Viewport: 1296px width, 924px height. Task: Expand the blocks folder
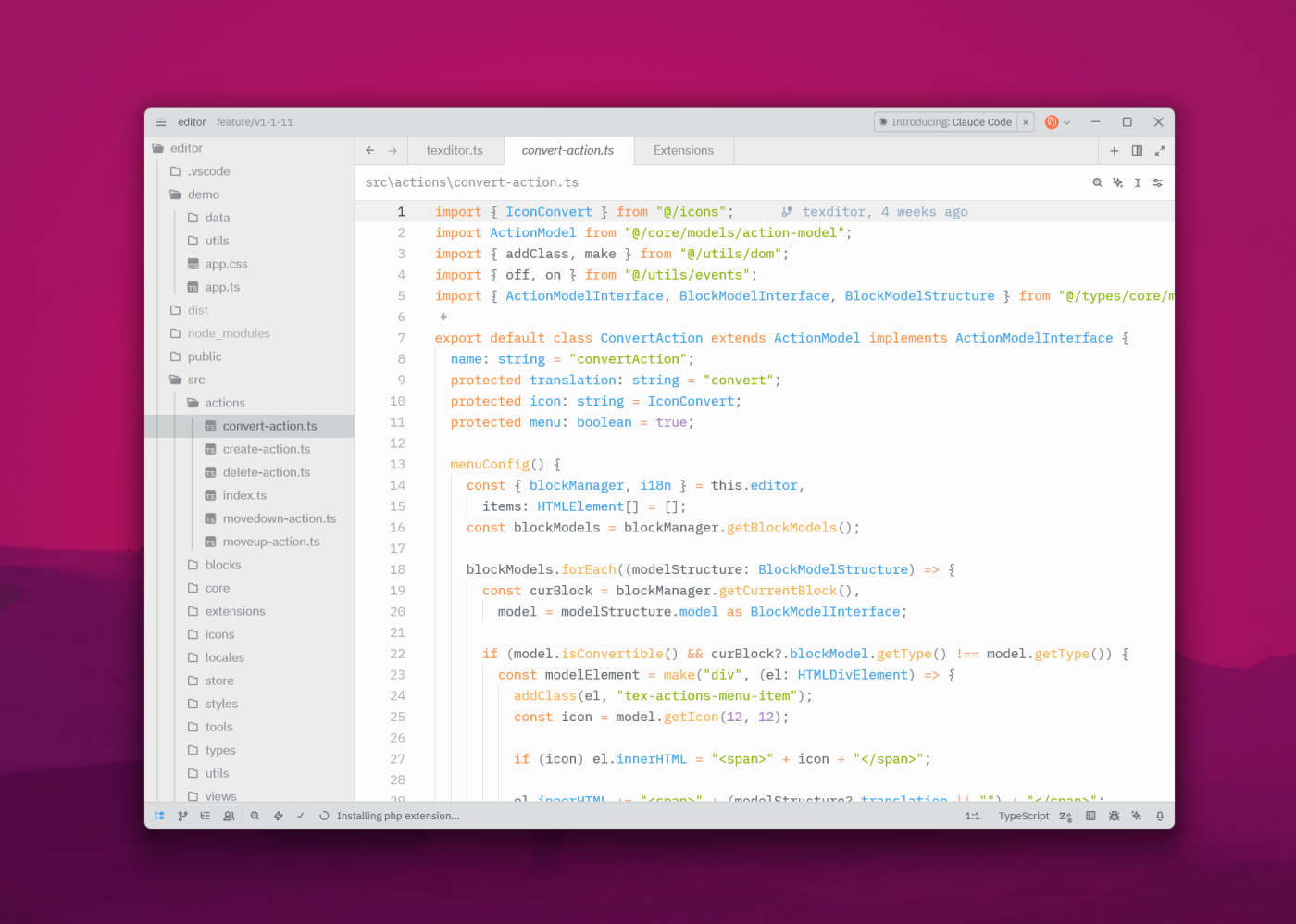[223, 565]
